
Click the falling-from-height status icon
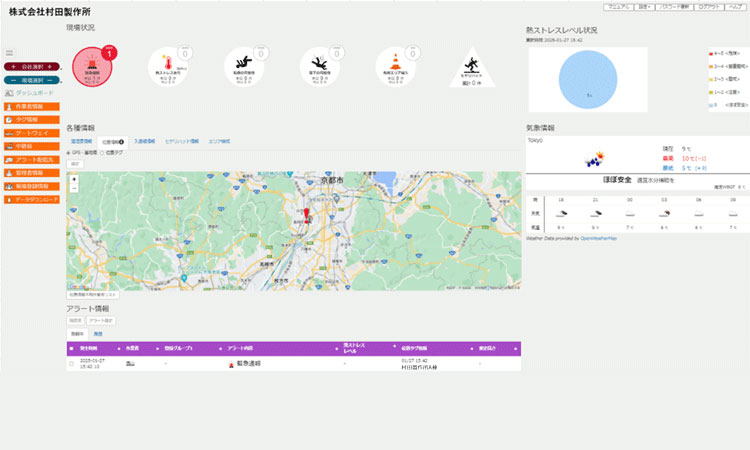pyautogui.click(x=322, y=69)
